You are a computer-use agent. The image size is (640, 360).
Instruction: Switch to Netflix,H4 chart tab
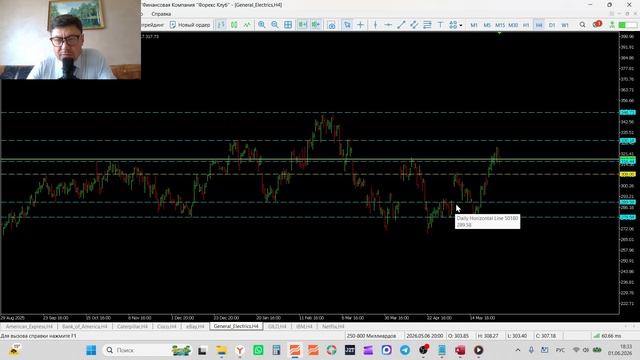[333, 327]
